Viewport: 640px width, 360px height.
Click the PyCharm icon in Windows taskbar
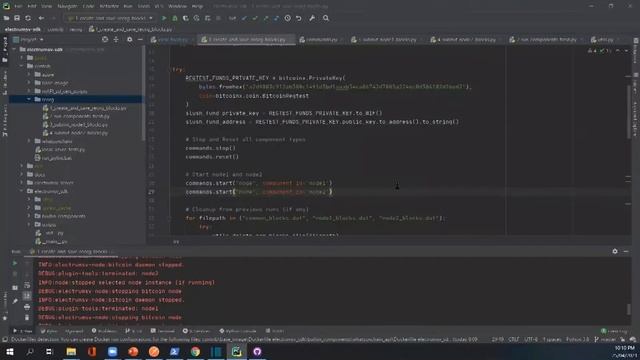[236, 351]
